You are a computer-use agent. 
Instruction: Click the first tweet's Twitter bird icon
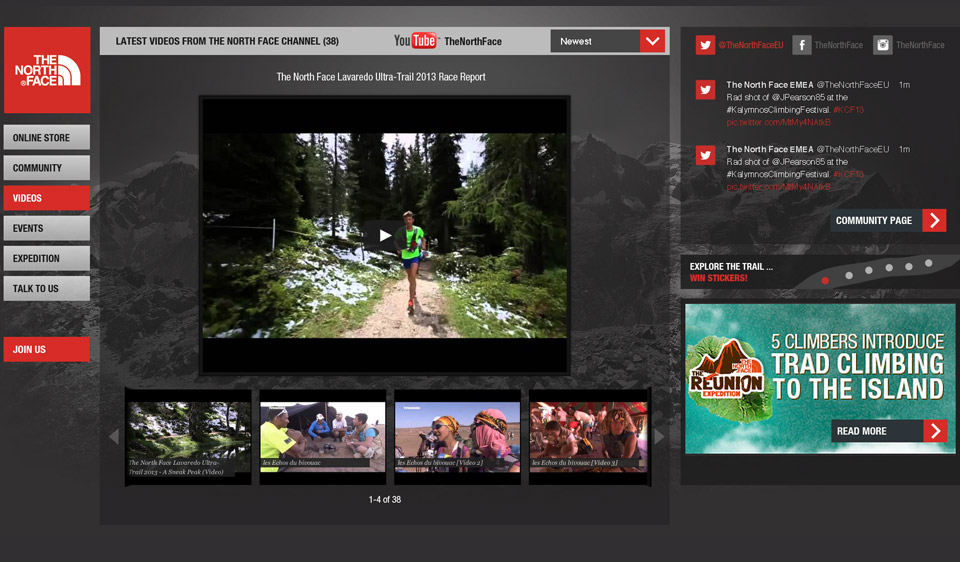(705, 90)
